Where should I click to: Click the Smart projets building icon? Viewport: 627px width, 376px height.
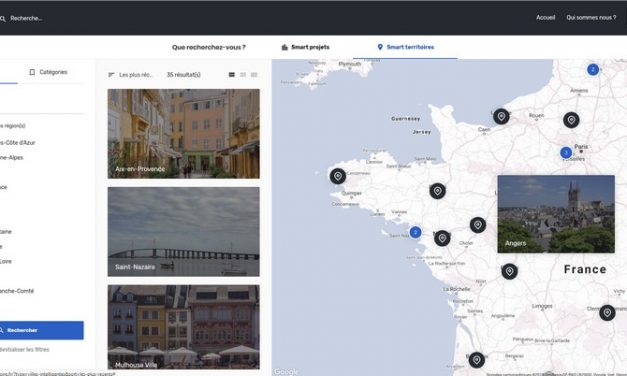point(285,47)
